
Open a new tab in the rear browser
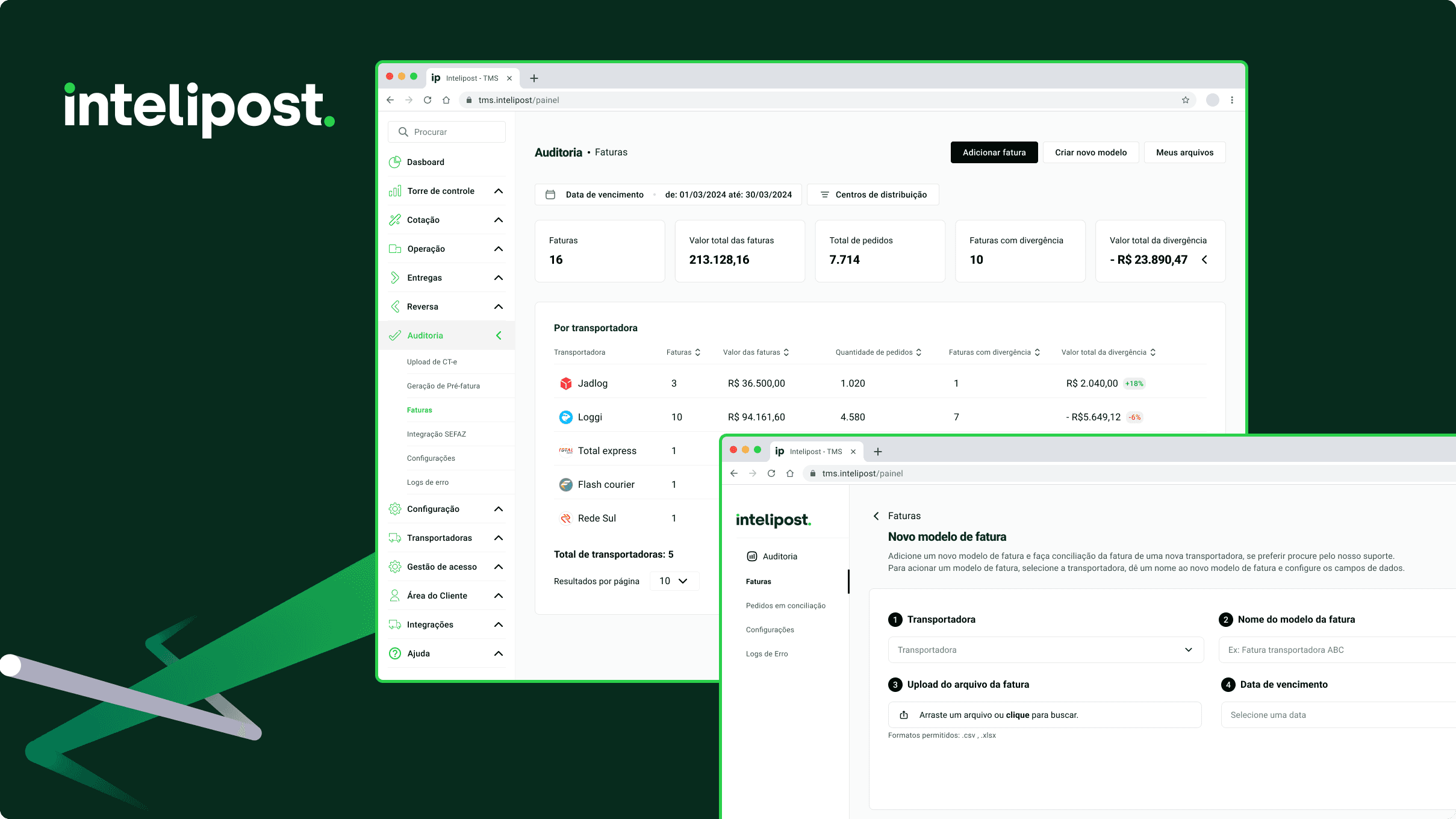pyautogui.click(x=534, y=78)
